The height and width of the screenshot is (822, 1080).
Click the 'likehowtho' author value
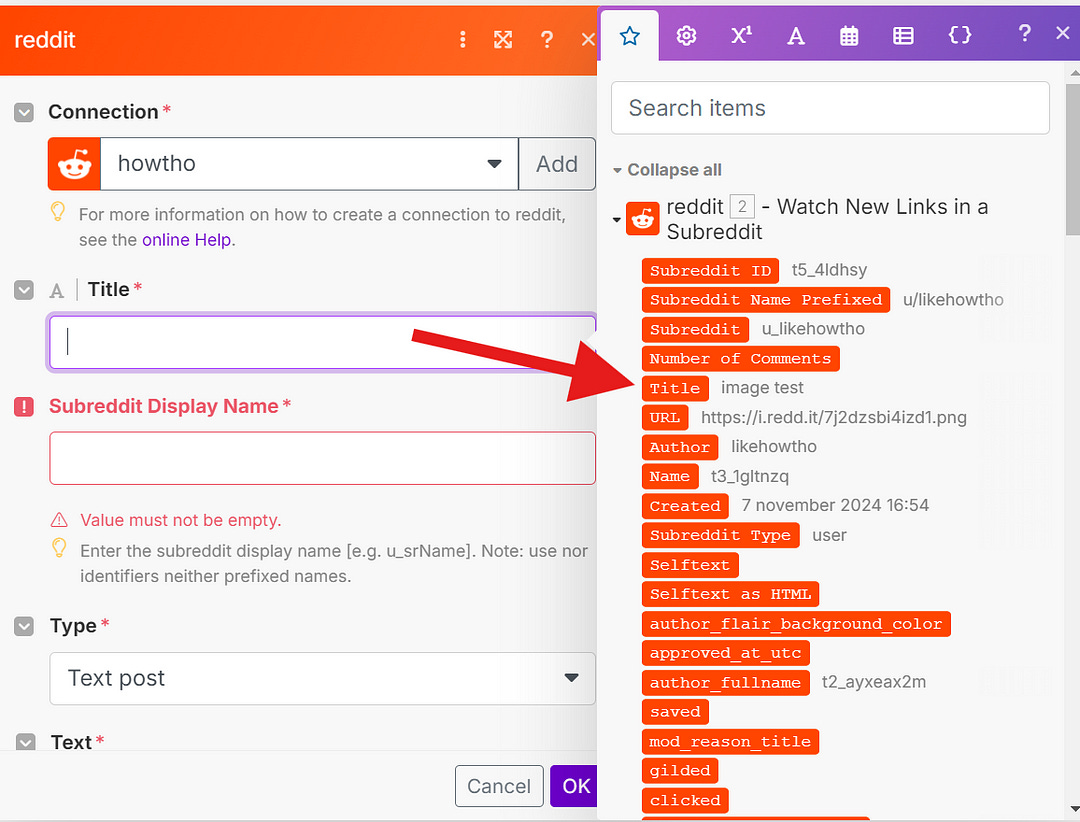(x=773, y=446)
